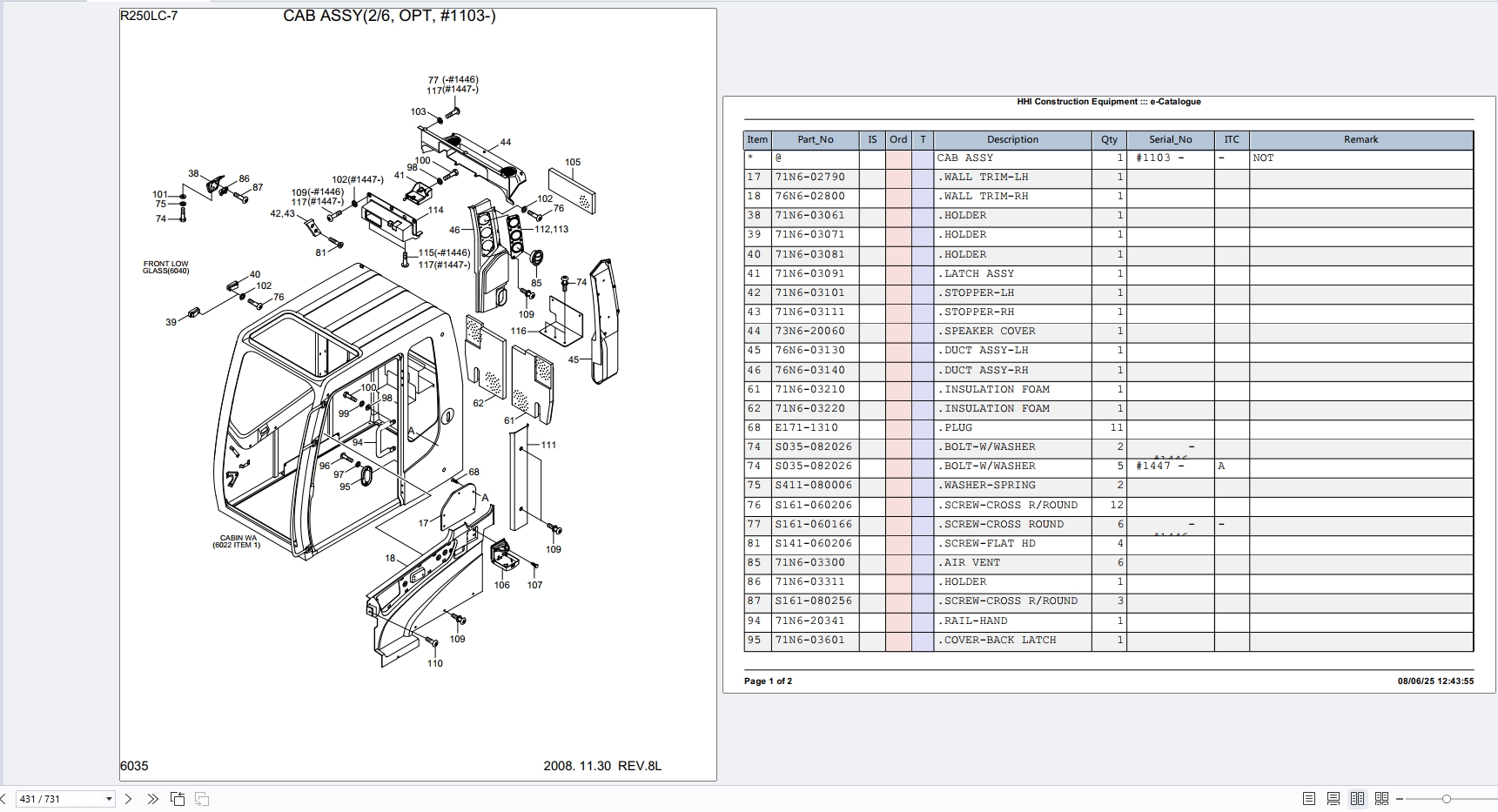Go to the previous page with the left arrow

pyautogui.click(x=3, y=799)
